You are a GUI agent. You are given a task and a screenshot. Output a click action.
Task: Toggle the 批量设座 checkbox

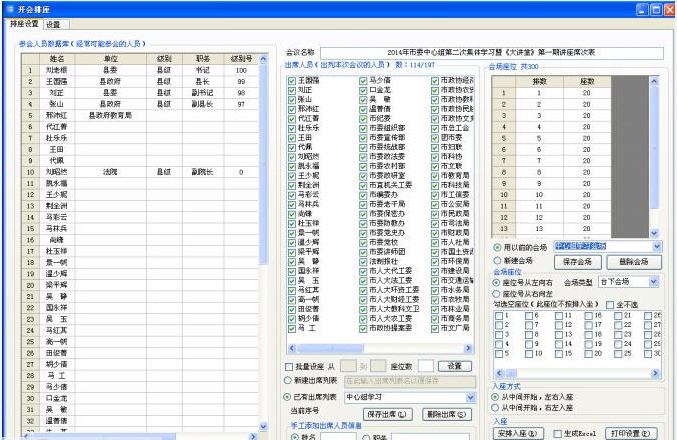(x=290, y=367)
